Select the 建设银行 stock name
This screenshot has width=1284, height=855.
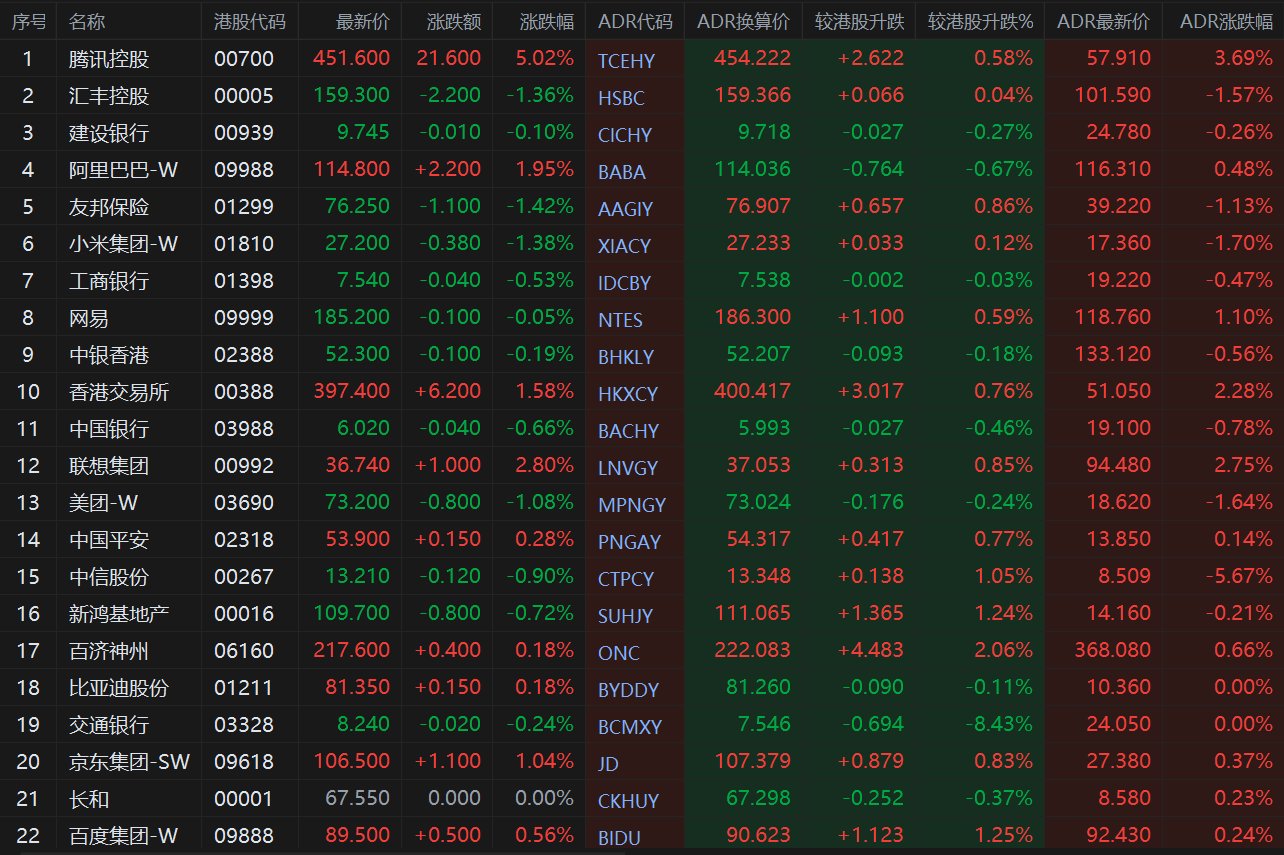point(109,133)
